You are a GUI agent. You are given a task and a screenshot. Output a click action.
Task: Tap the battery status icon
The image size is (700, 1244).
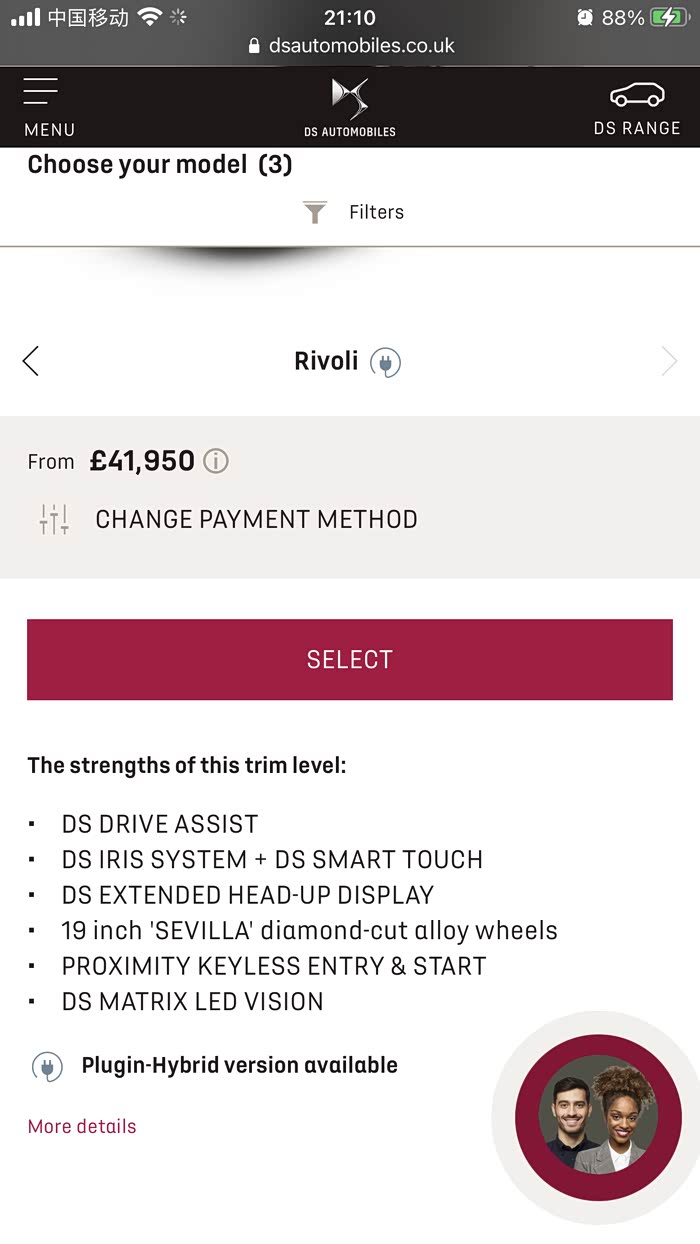[x=667, y=18]
